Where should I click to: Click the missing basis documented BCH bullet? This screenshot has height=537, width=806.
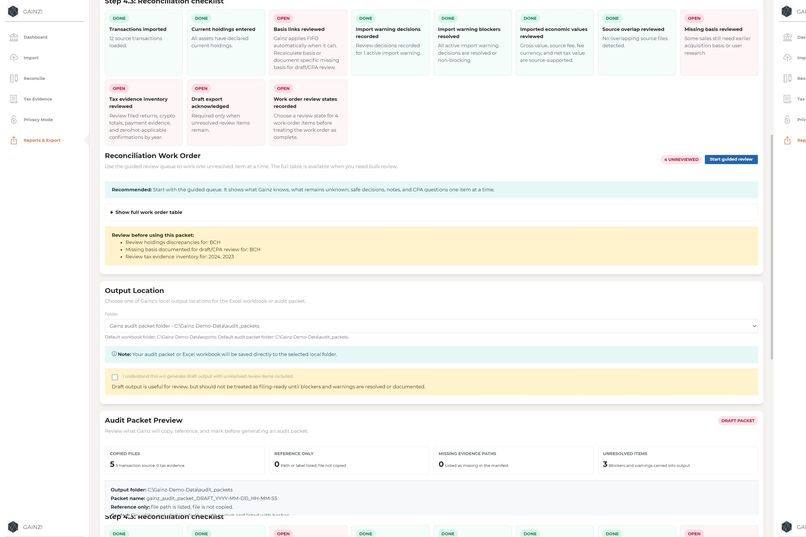coord(193,249)
